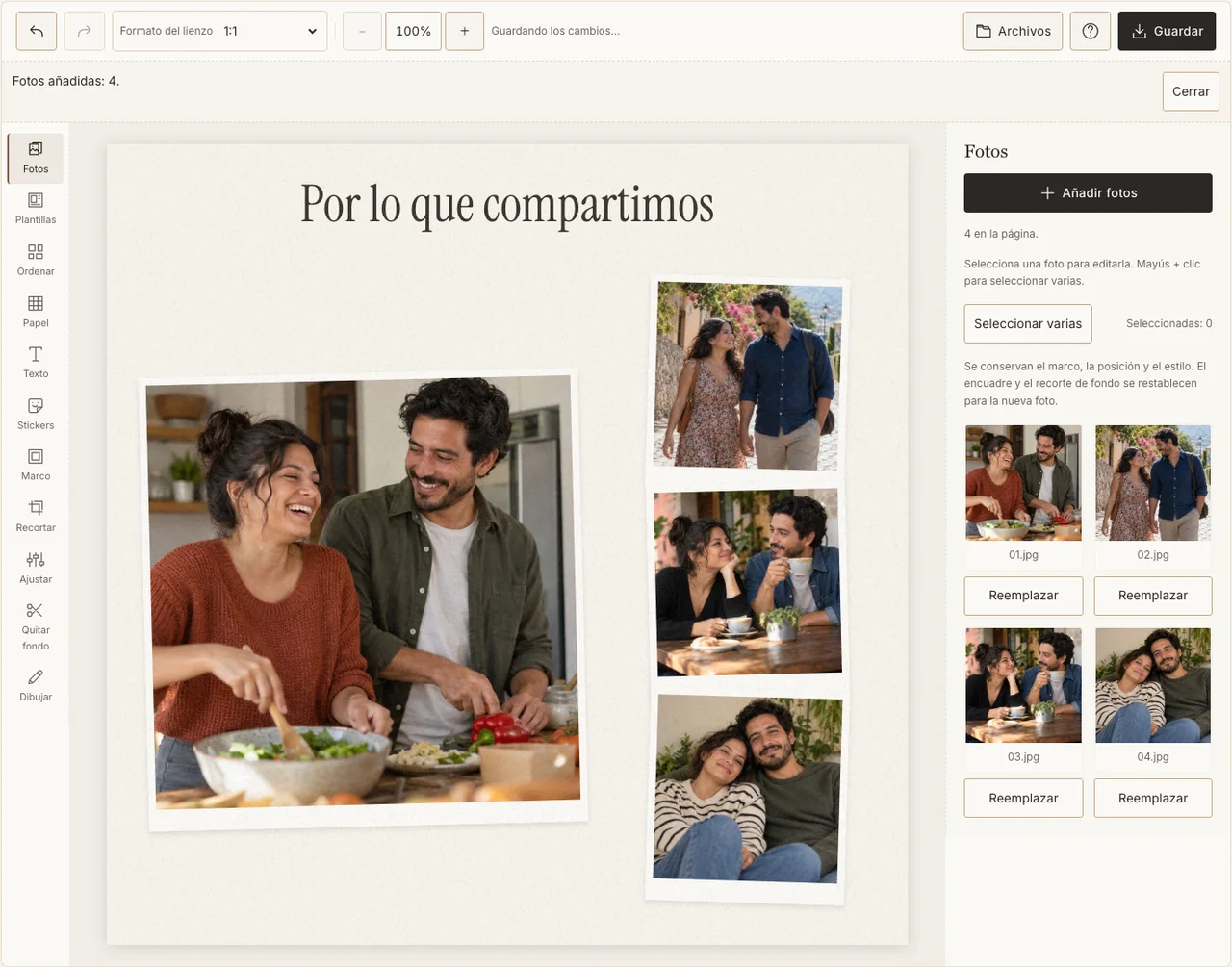Open the Archivos files button
The height and width of the screenshot is (967, 1232).
point(1013,31)
